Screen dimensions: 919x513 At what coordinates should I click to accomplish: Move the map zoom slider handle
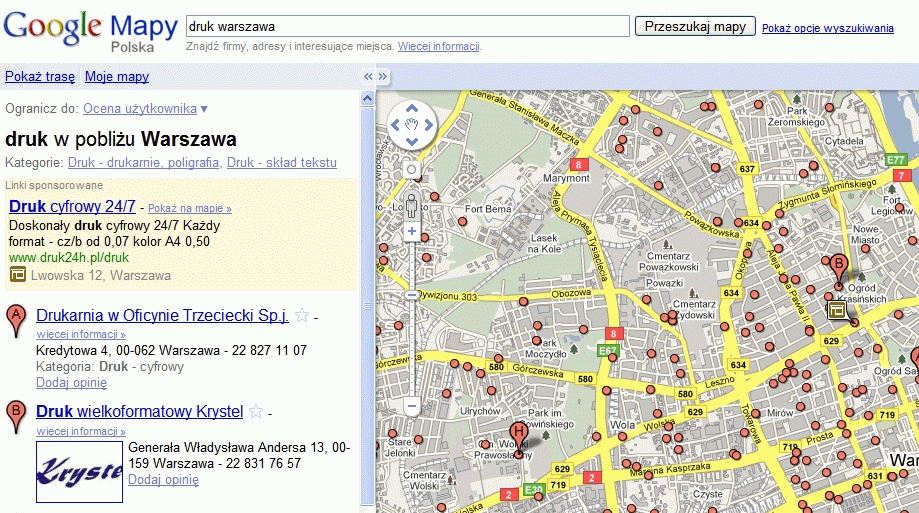pyautogui.click(x=411, y=295)
